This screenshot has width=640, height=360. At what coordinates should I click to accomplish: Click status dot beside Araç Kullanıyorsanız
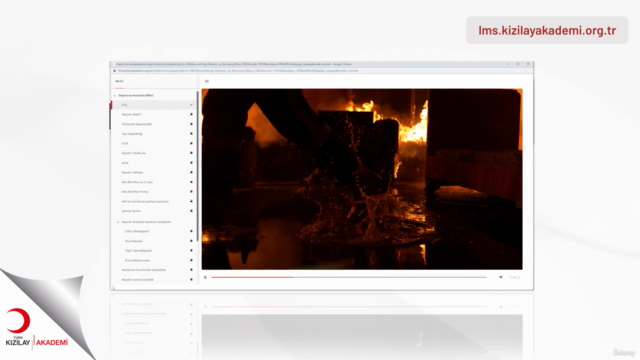(191, 260)
